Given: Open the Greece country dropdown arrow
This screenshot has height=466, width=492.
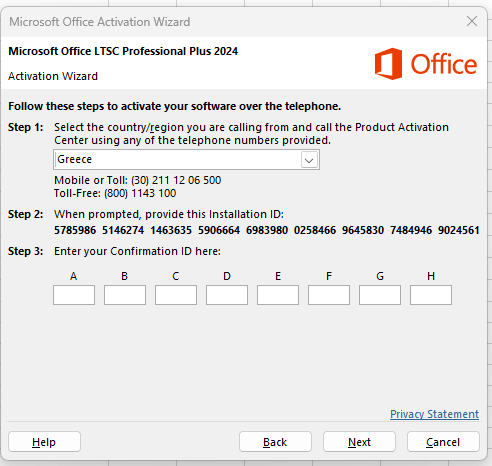Looking at the screenshot, I should tap(309, 160).
